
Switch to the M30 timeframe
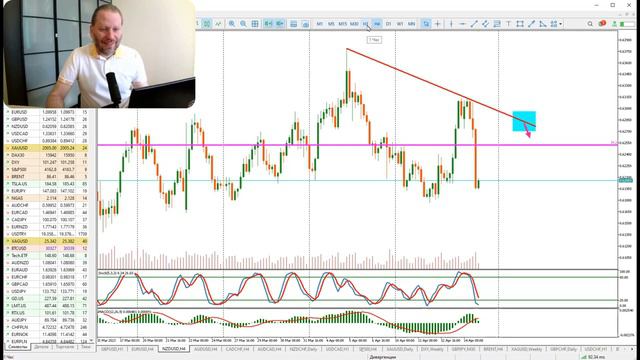354,24
